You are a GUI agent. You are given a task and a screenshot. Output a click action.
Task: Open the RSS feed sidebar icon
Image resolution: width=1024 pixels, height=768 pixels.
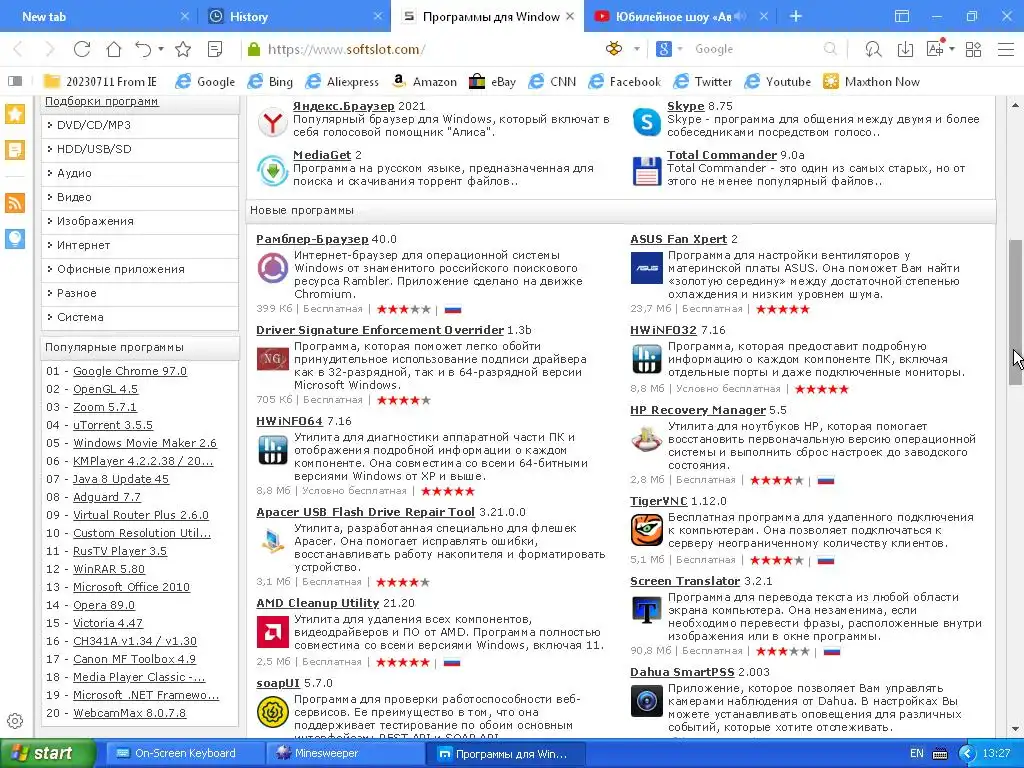[15, 202]
